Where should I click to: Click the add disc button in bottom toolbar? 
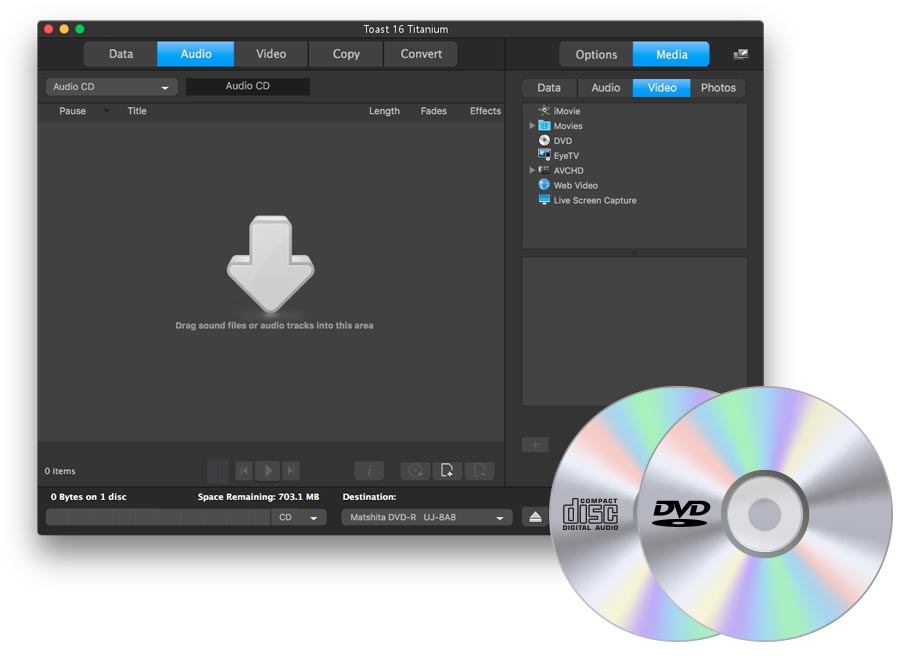coord(416,470)
